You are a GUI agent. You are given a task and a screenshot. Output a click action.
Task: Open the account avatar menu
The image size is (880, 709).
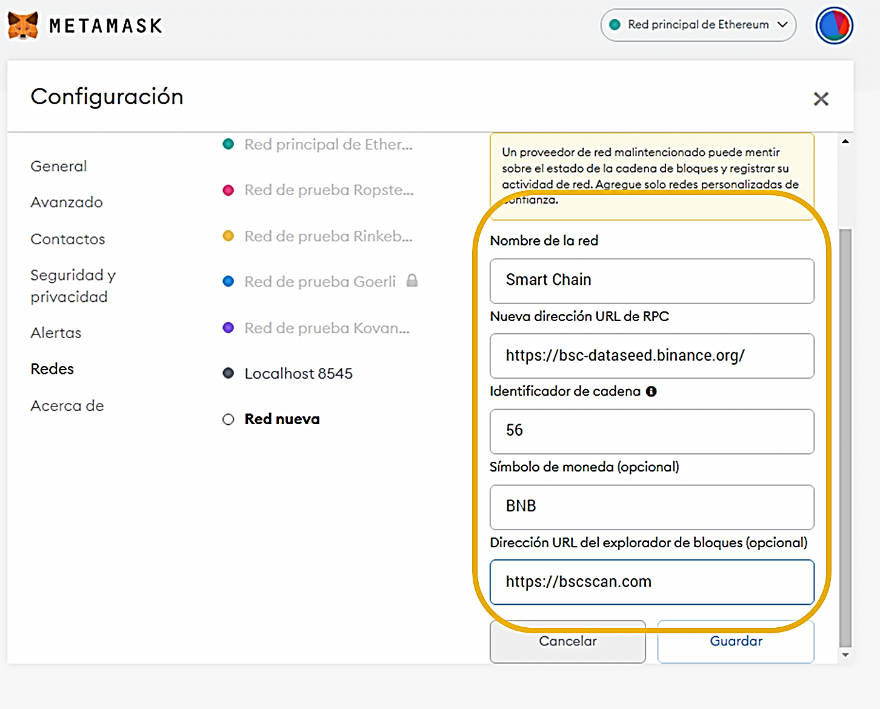point(834,25)
